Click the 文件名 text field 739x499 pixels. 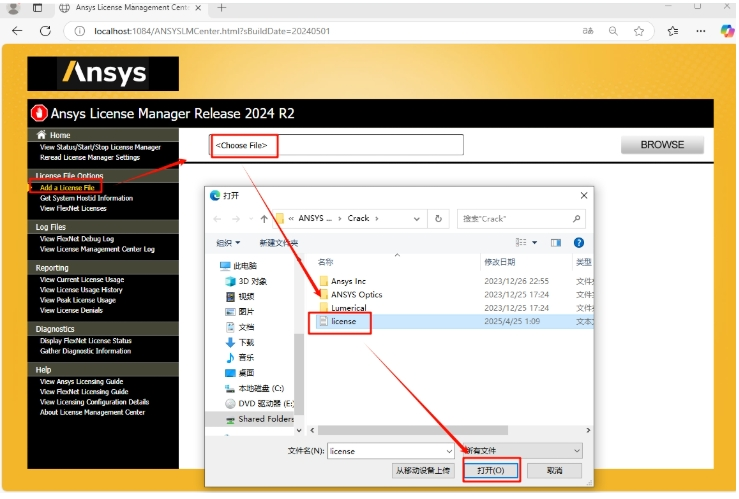coord(391,451)
